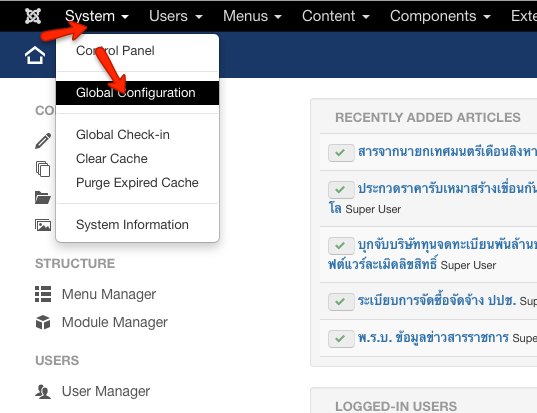Click the image media manager icon
Viewport: 537px width, 413px height.
(x=43, y=225)
